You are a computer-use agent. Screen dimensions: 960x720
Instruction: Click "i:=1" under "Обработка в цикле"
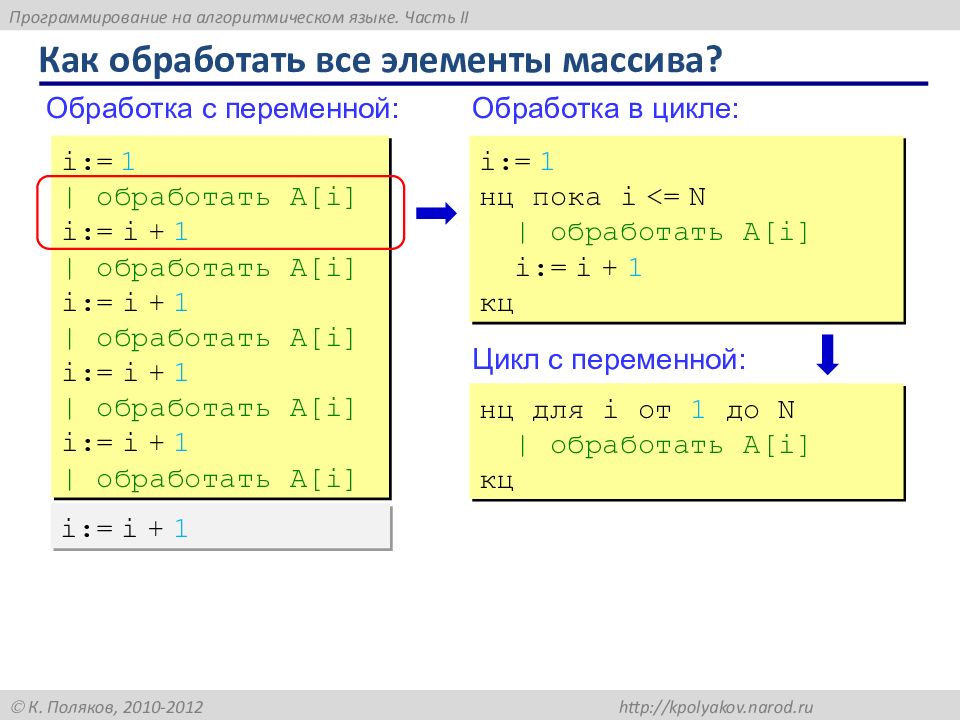click(517, 162)
